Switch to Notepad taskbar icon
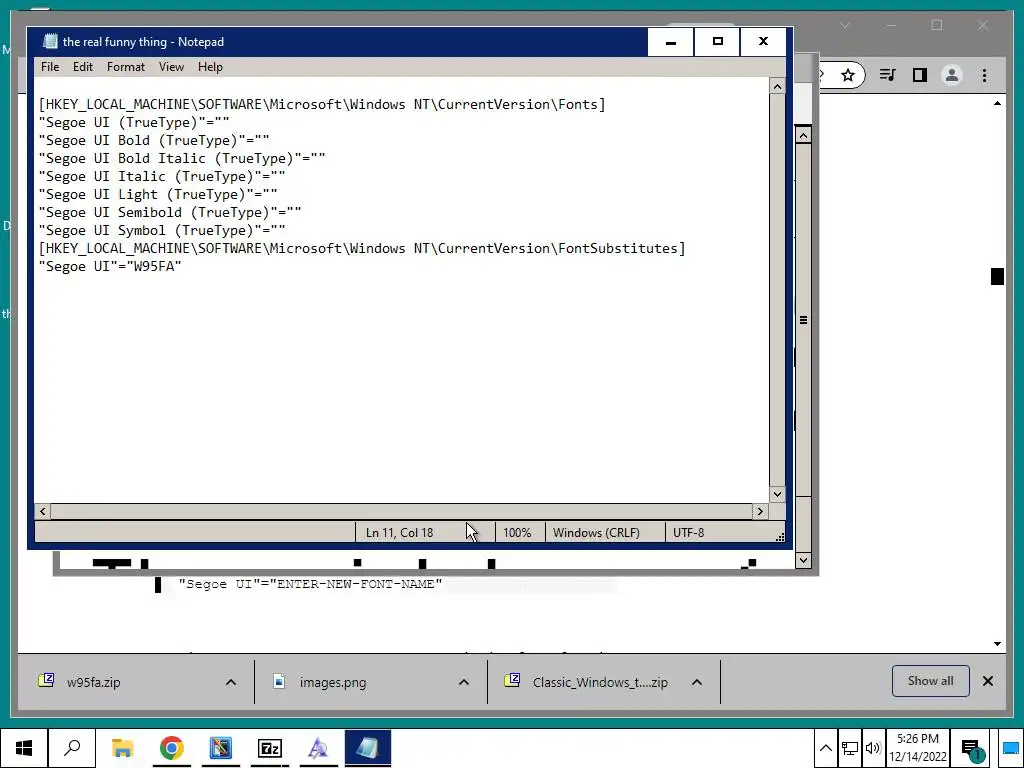The height and width of the screenshot is (768, 1024). pyautogui.click(x=368, y=748)
